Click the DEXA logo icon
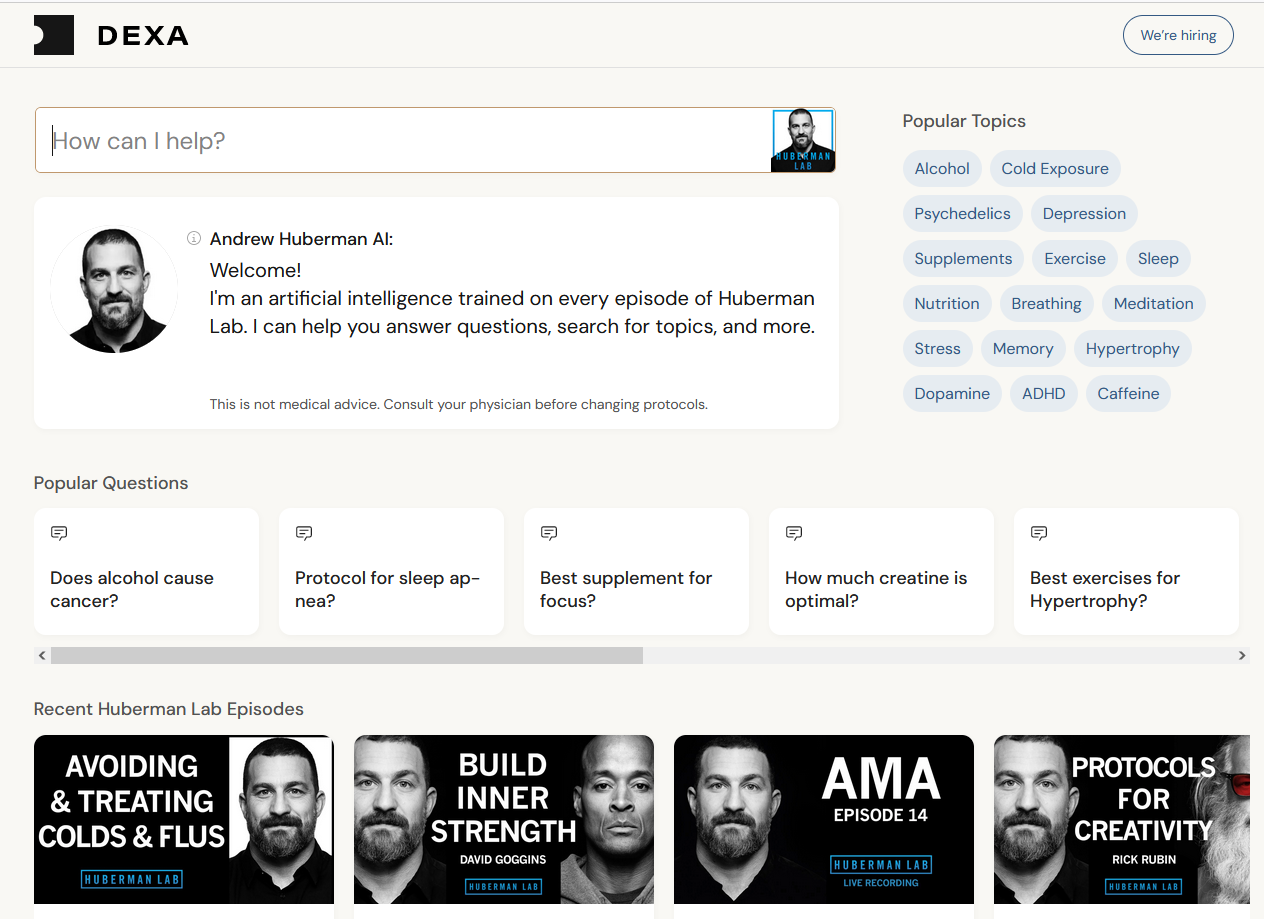The height and width of the screenshot is (919, 1264). click(54, 35)
